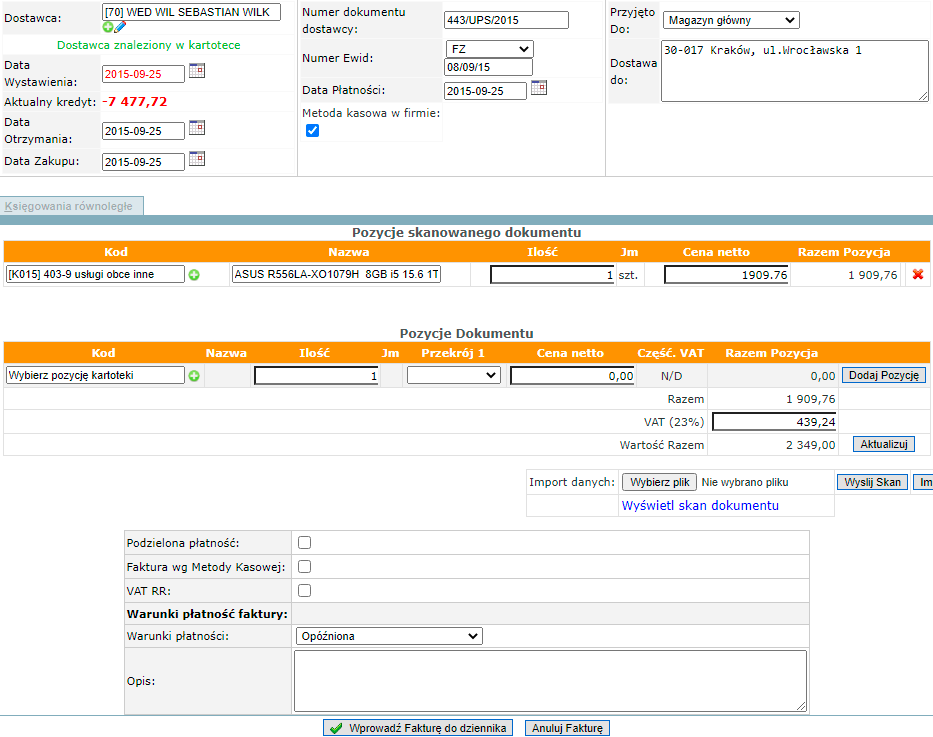
Task: Enable Podzielona płatność checkbox
Action: [x=305, y=542]
